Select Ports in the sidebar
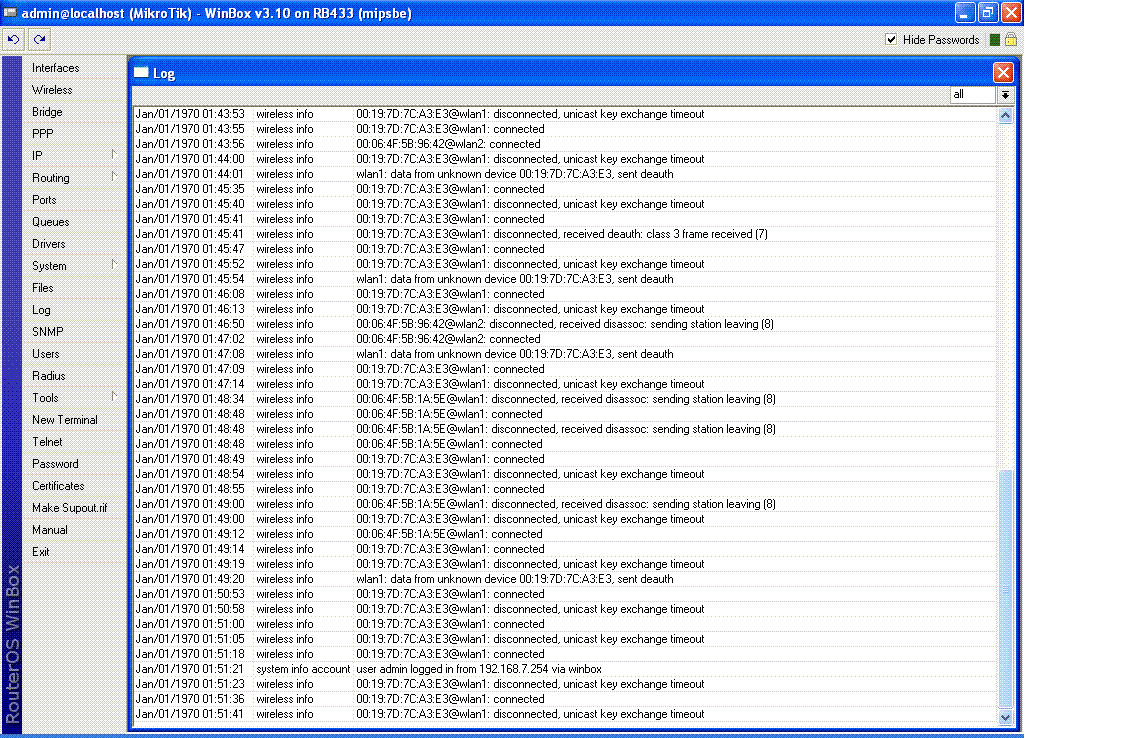1145x738 pixels. pos(44,199)
